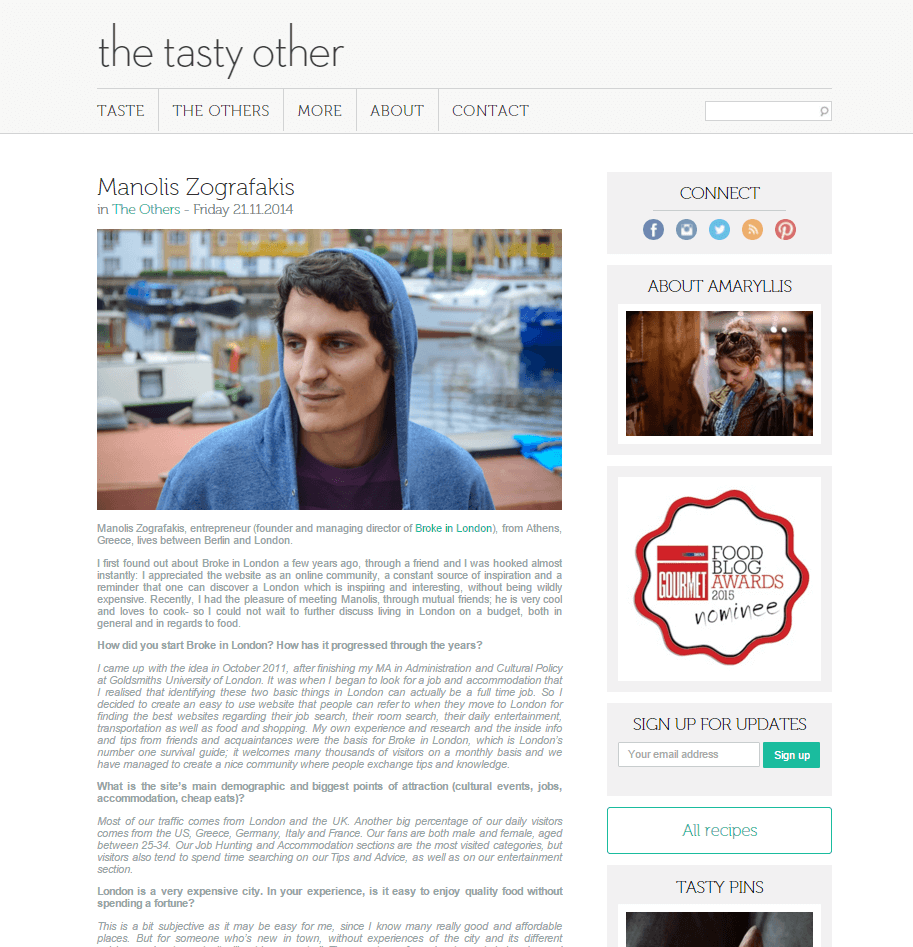This screenshot has width=913, height=947.
Task: Open the RSS feed icon
Action: 752,230
